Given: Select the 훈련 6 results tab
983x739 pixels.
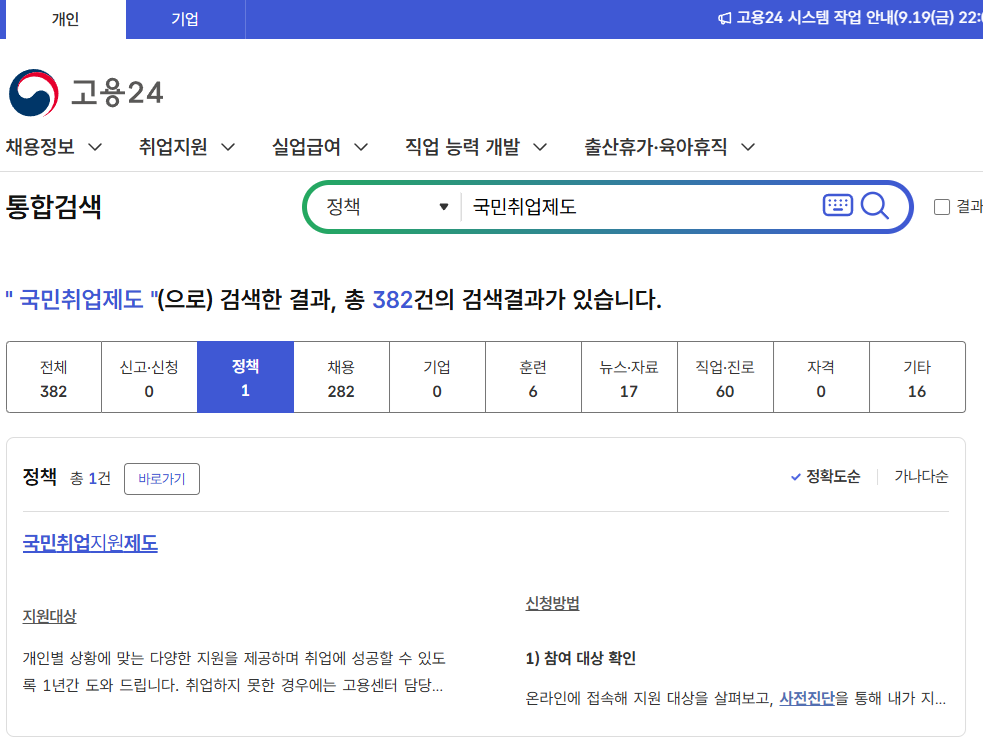Looking at the screenshot, I should pyautogui.click(x=533, y=377).
